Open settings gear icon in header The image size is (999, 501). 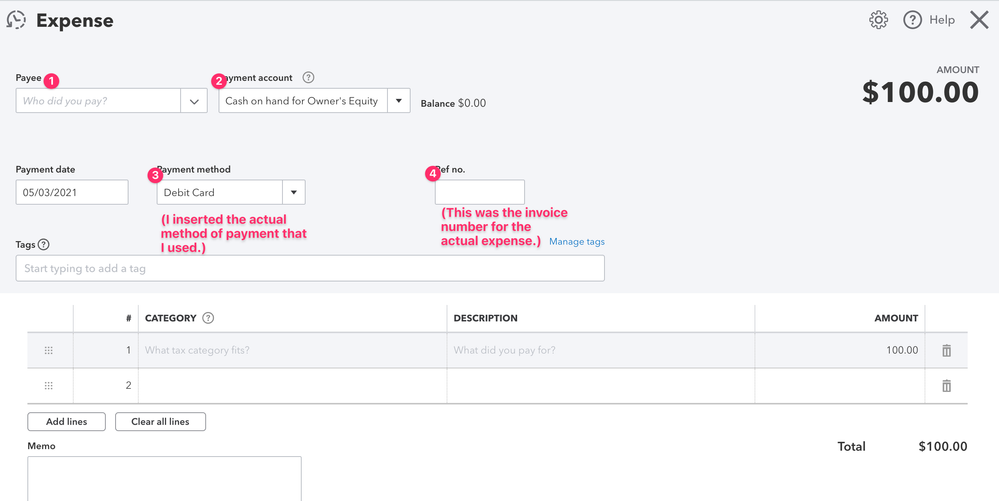coord(879,20)
